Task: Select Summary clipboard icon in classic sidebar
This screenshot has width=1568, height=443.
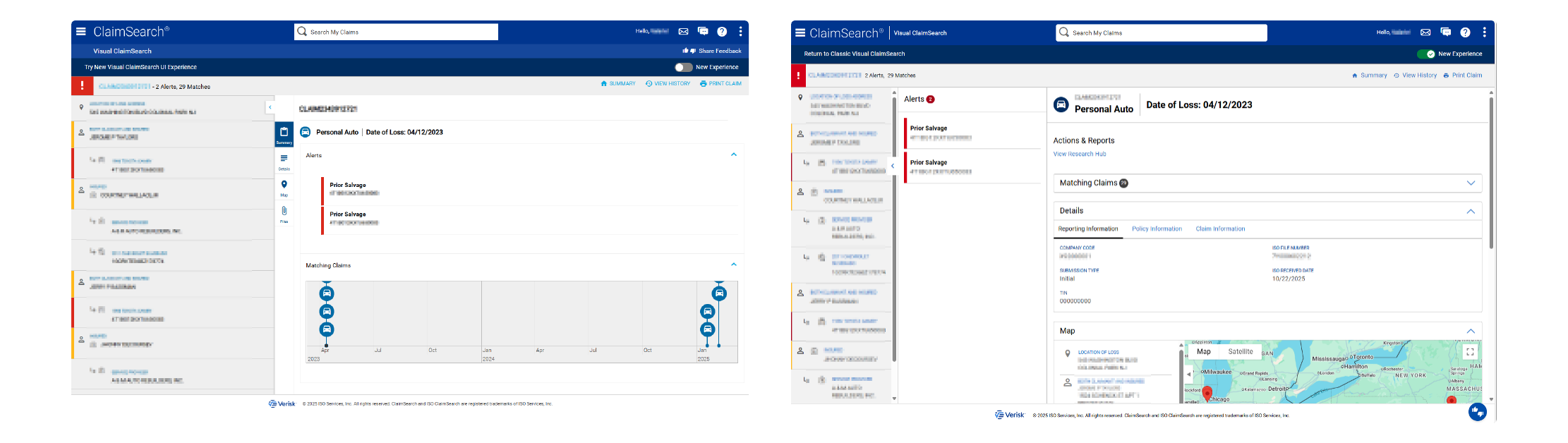Action: (x=284, y=134)
